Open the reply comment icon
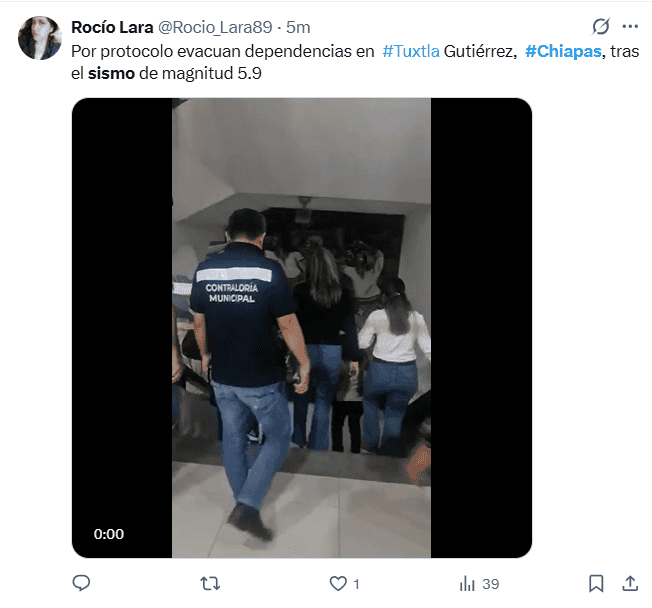Image resolution: width=652 pixels, height=608 pixels. [81, 583]
